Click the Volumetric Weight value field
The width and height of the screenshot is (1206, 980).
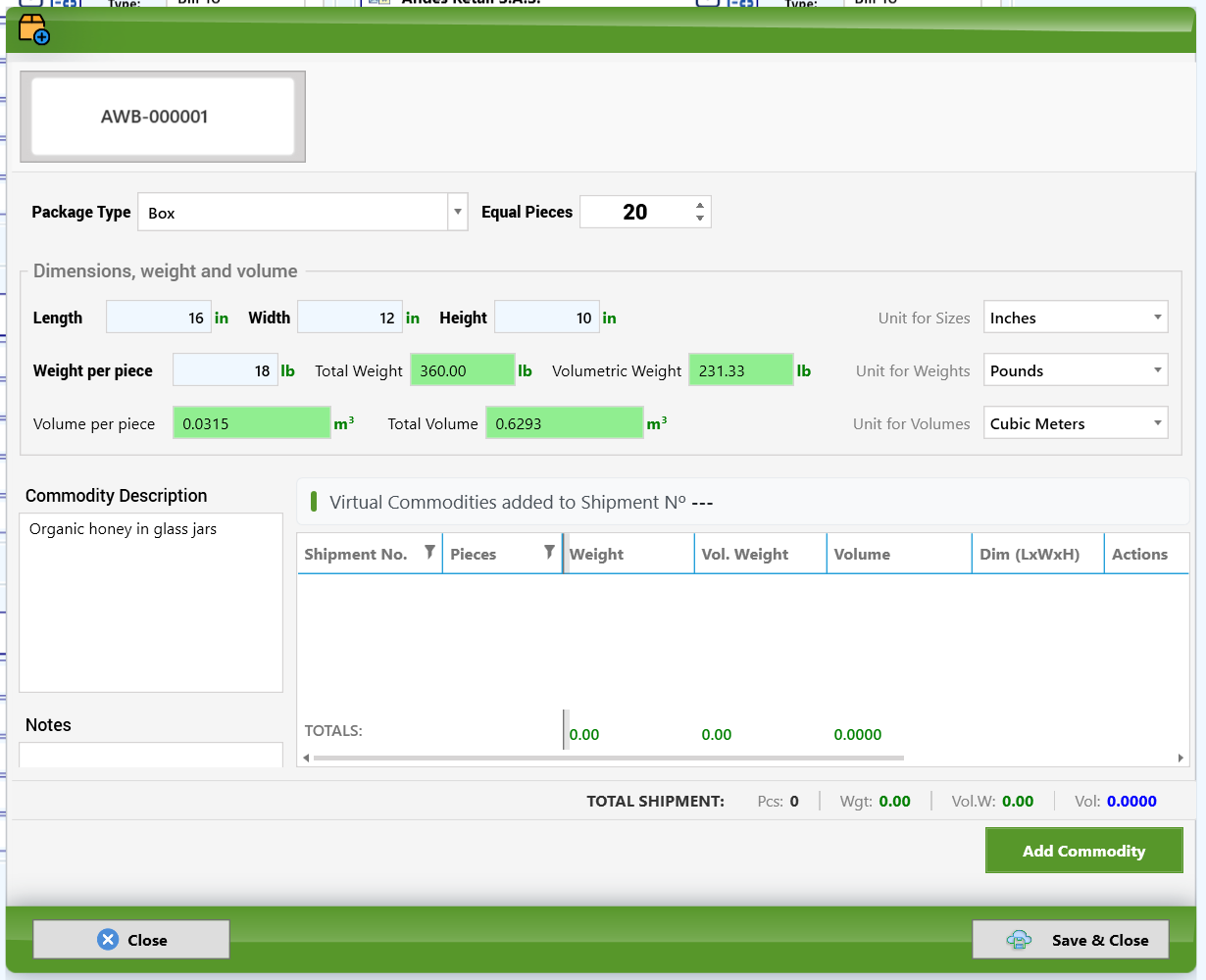point(740,370)
